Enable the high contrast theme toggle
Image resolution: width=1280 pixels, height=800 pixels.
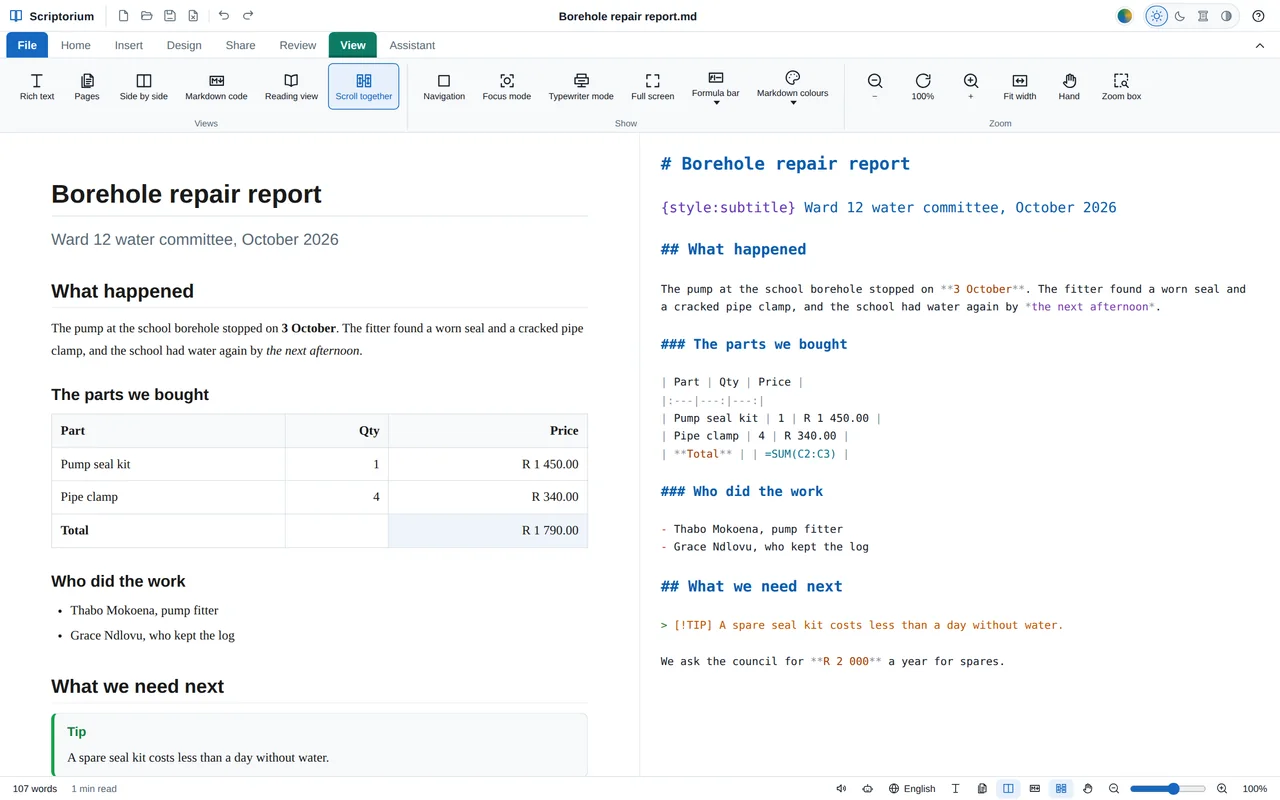(x=1226, y=16)
